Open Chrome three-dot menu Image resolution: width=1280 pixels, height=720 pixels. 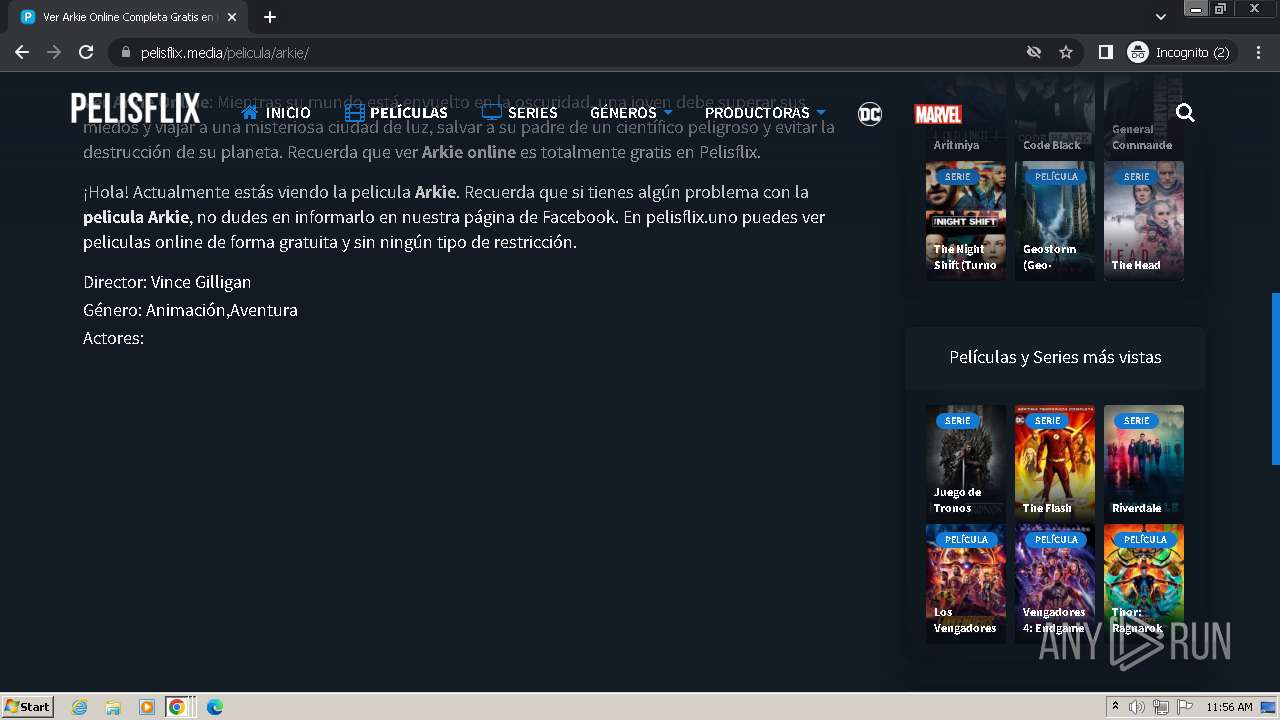(1258, 52)
